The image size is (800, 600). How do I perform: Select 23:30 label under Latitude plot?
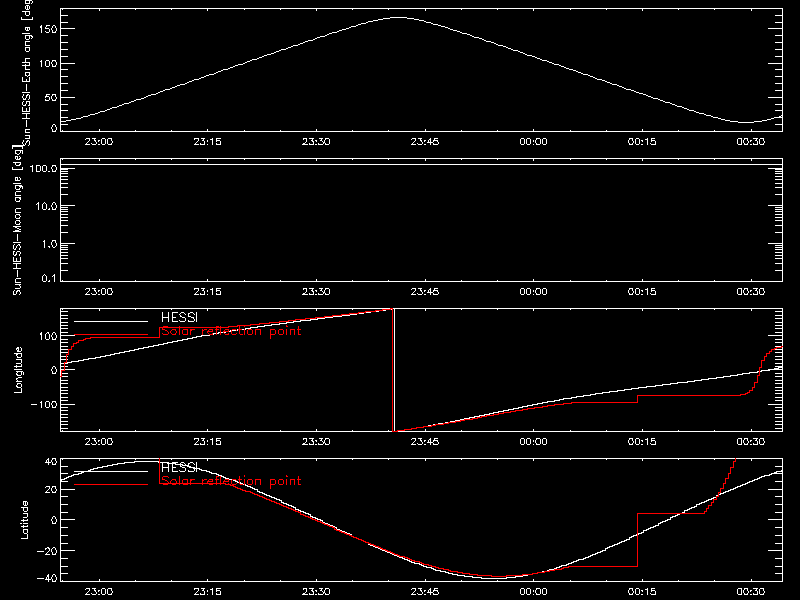pyautogui.click(x=316, y=592)
